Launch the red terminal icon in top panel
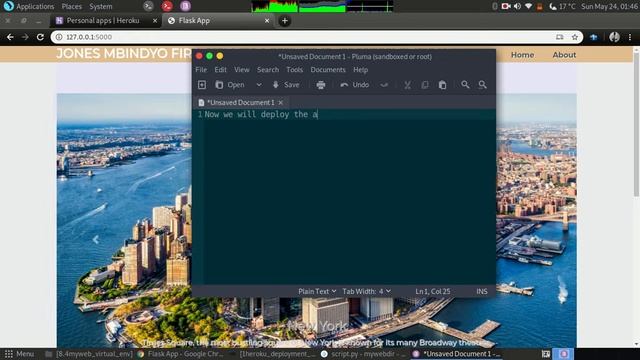Image resolution: width=640 pixels, height=360 pixels. pyautogui.click(x=167, y=6)
